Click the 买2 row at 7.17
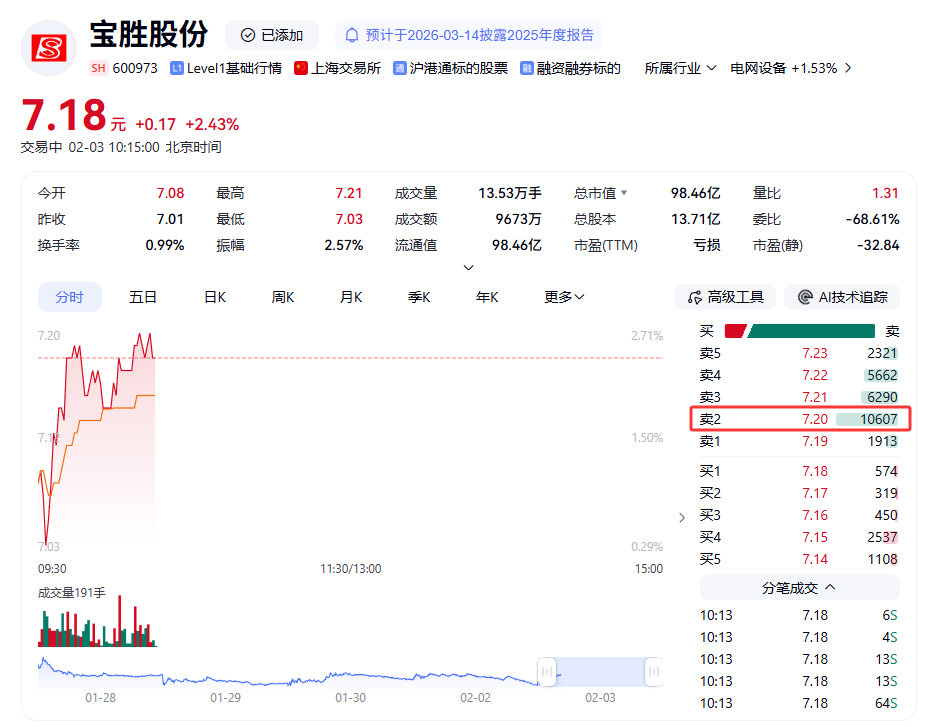The width and height of the screenshot is (927, 727). pyautogui.click(x=799, y=493)
